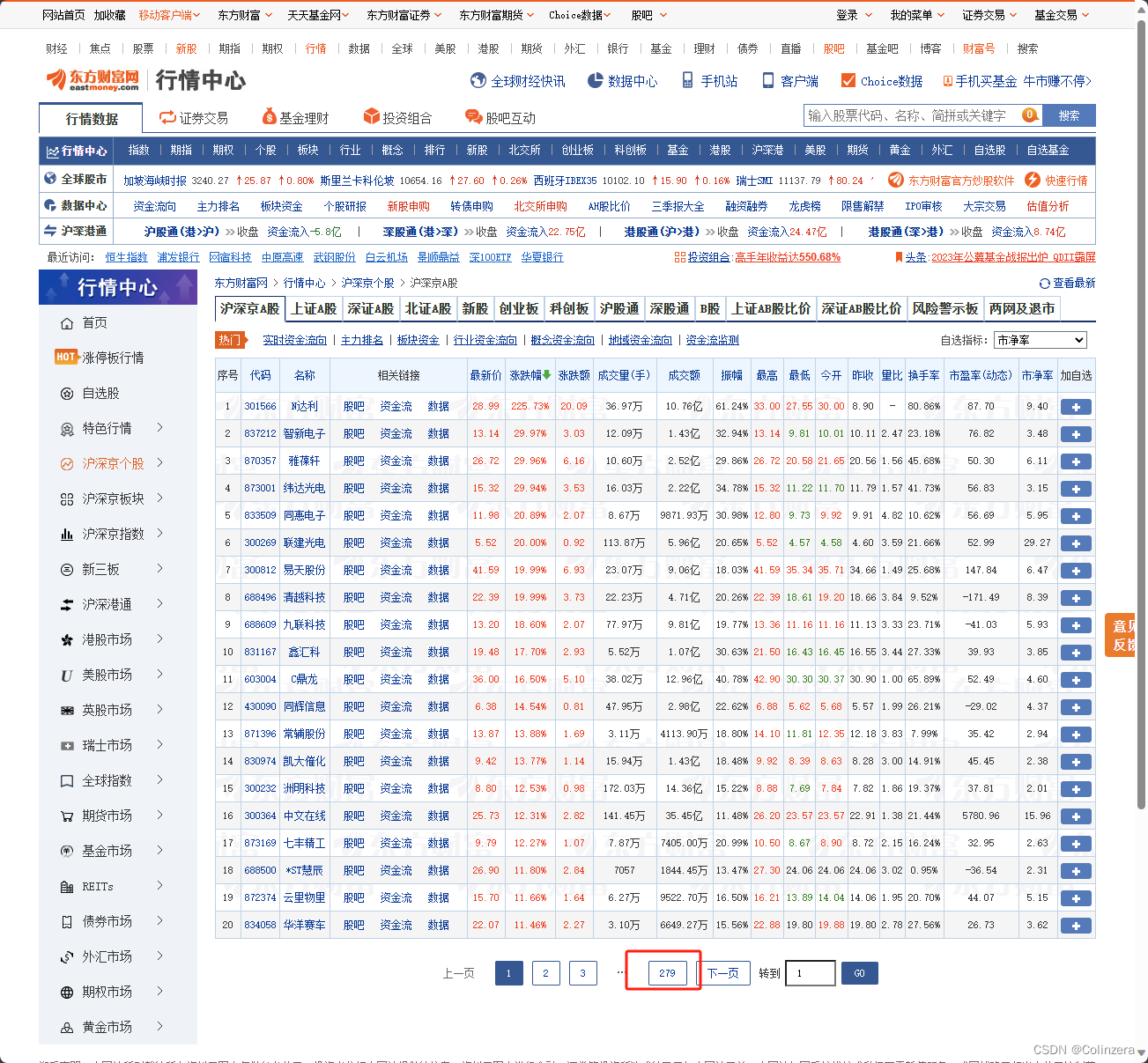Click the 转到 page number input box
The image size is (1148, 1063).
(811, 973)
